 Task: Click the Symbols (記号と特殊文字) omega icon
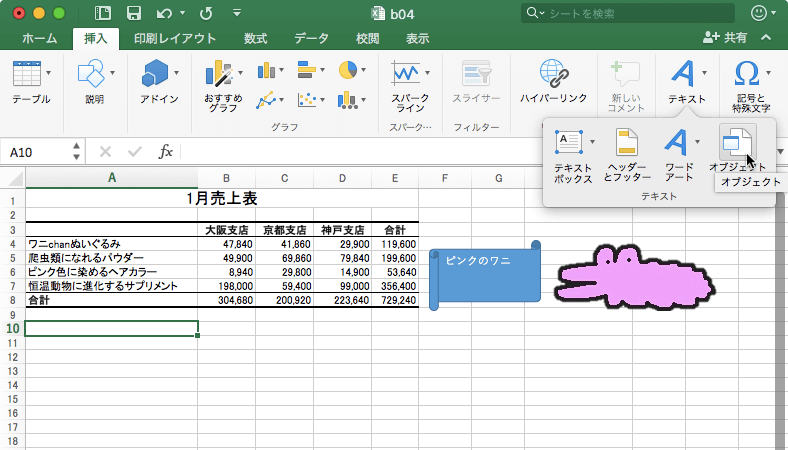pos(746,73)
